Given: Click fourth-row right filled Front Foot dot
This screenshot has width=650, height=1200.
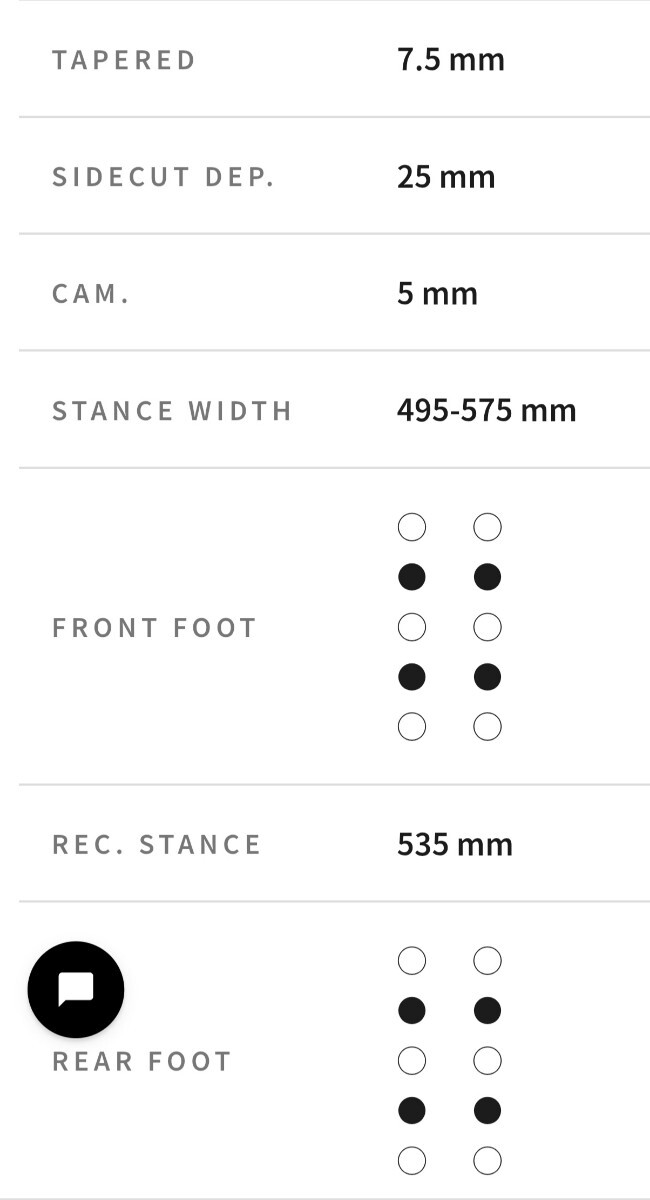Looking at the screenshot, I should [487, 677].
